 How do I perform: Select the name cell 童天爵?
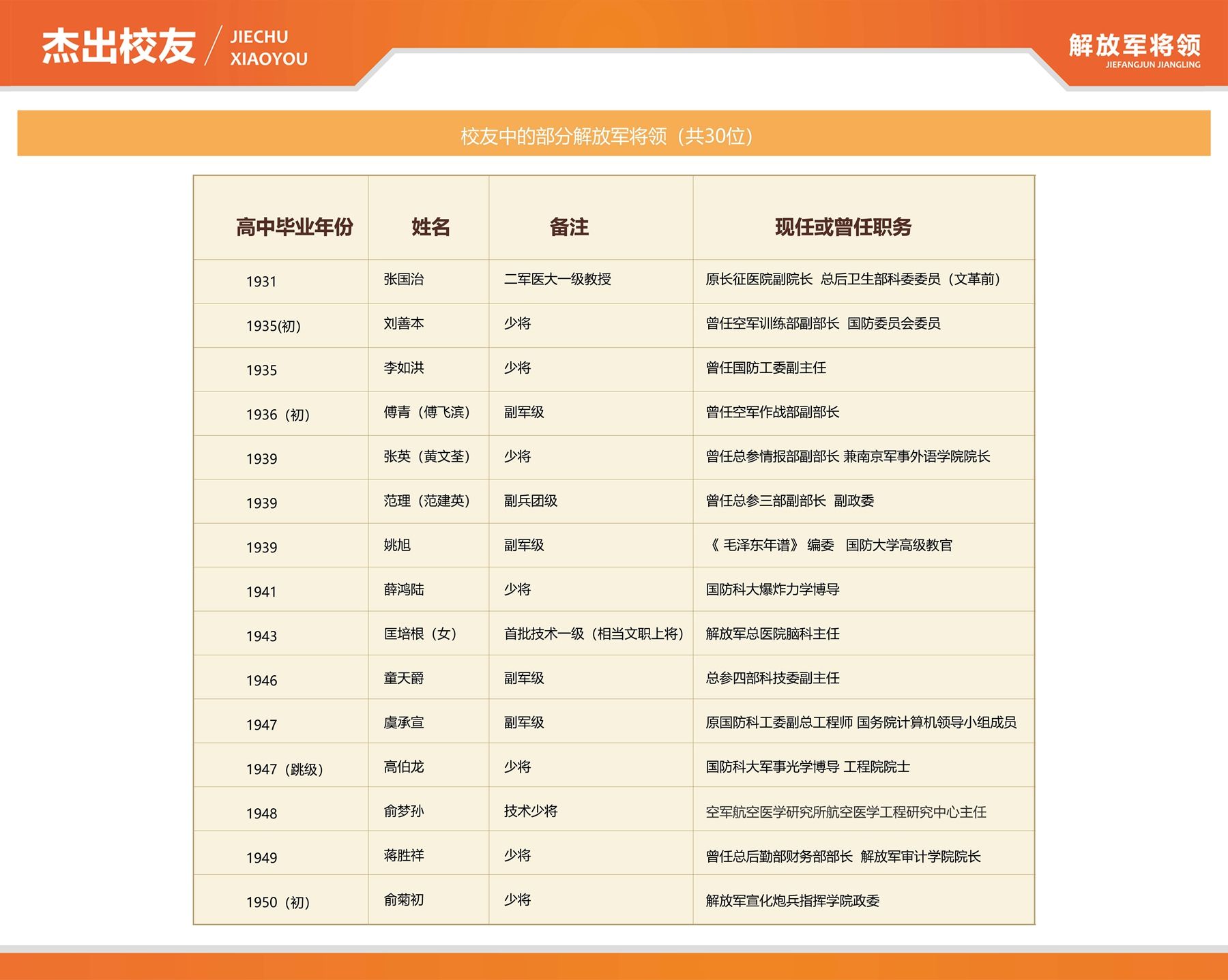tap(404, 679)
